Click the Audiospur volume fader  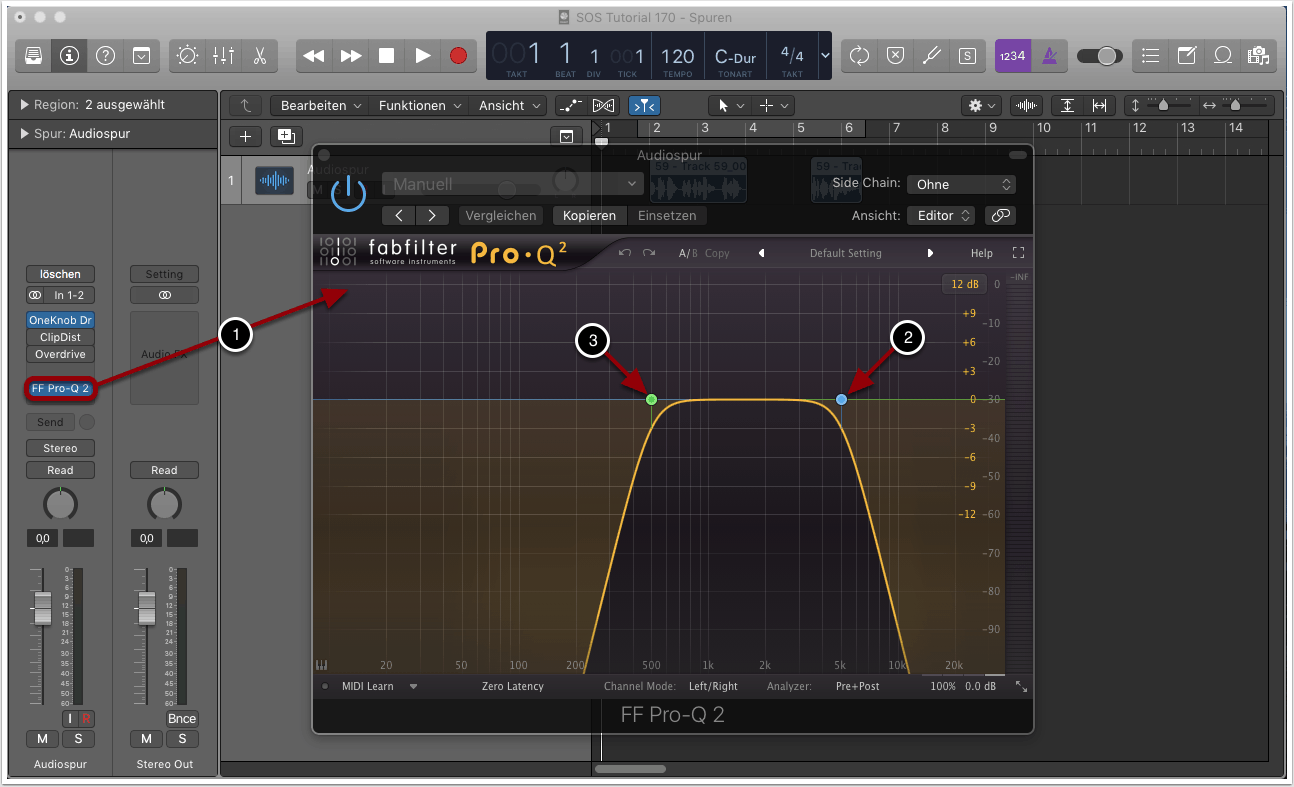[x=42, y=604]
